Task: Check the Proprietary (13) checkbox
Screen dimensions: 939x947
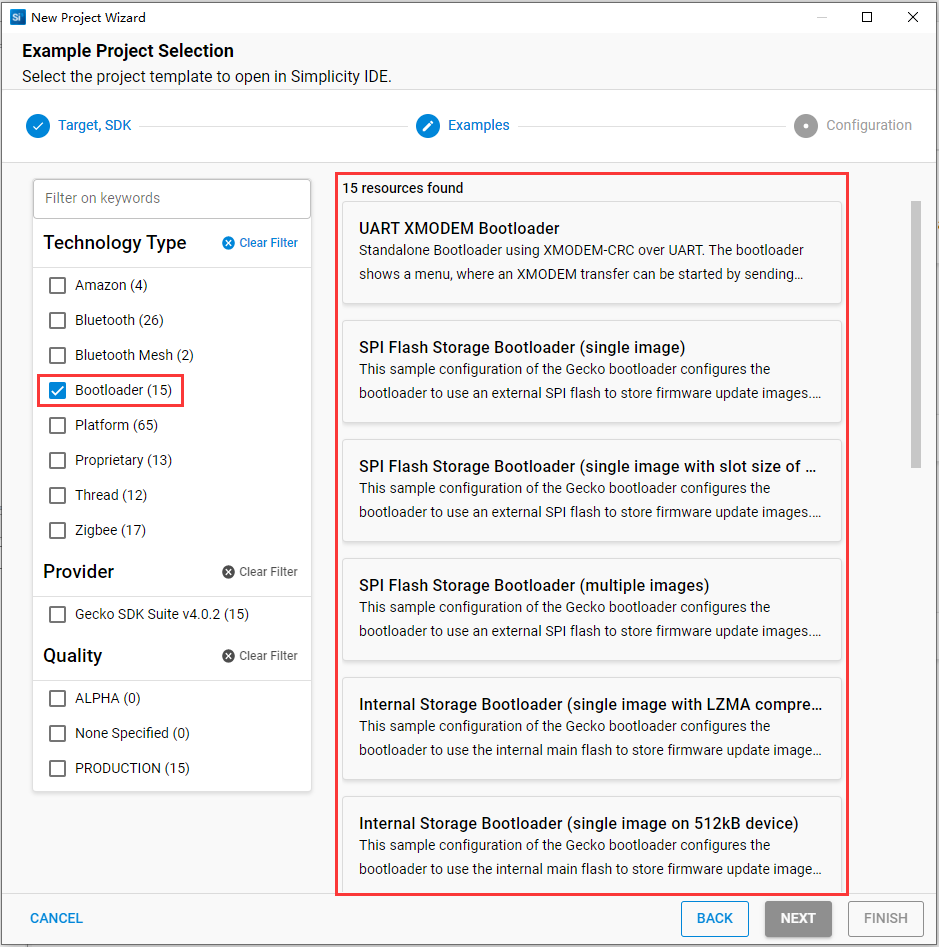Action: 57,460
